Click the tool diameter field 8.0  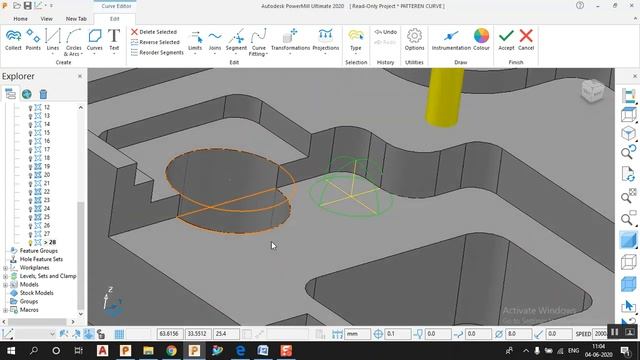point(518,334)
